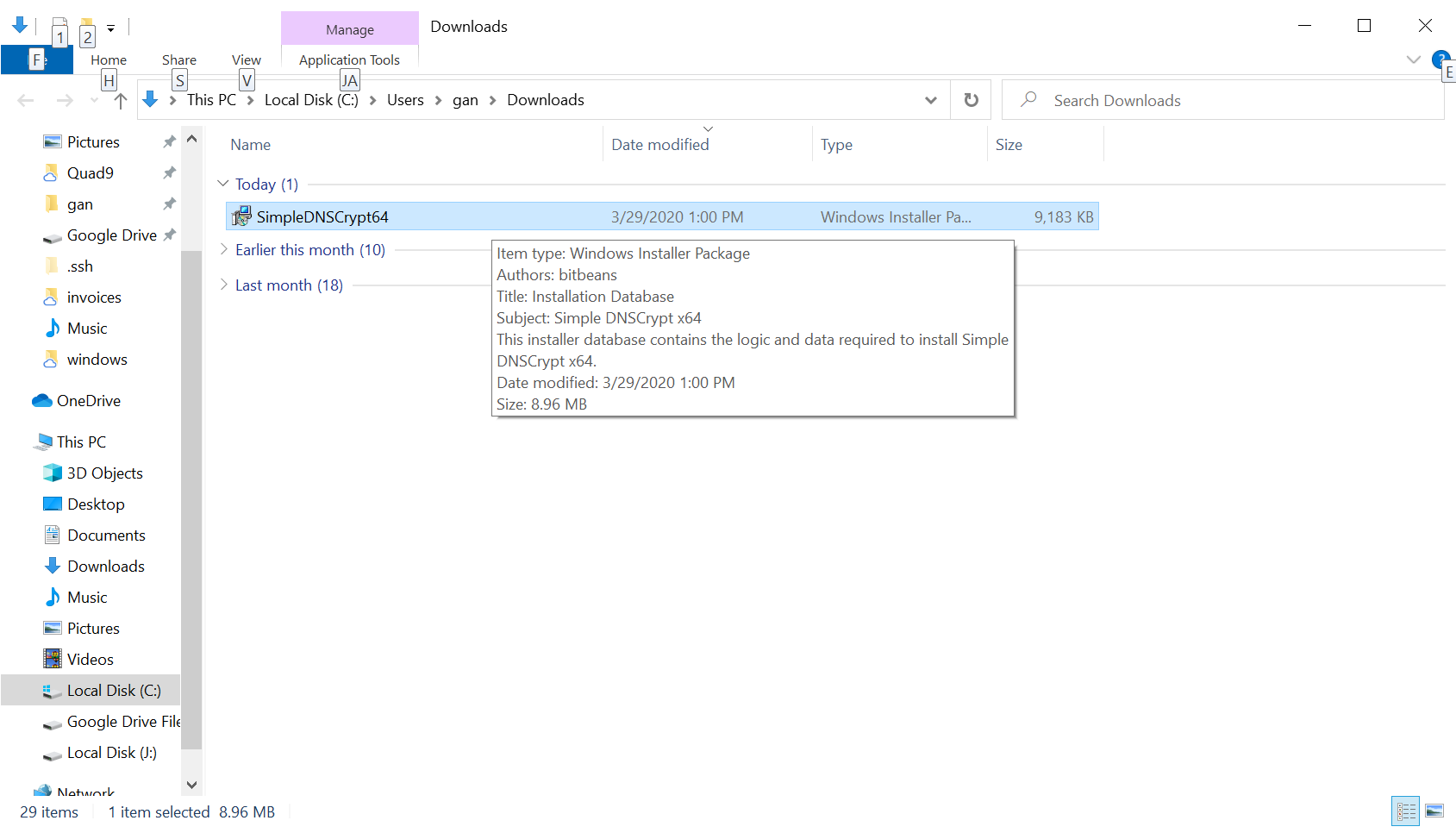The height and width of the screenshot is (833, 1456).
Task: Switch to details view in status bar
Action: [1406, 811]
